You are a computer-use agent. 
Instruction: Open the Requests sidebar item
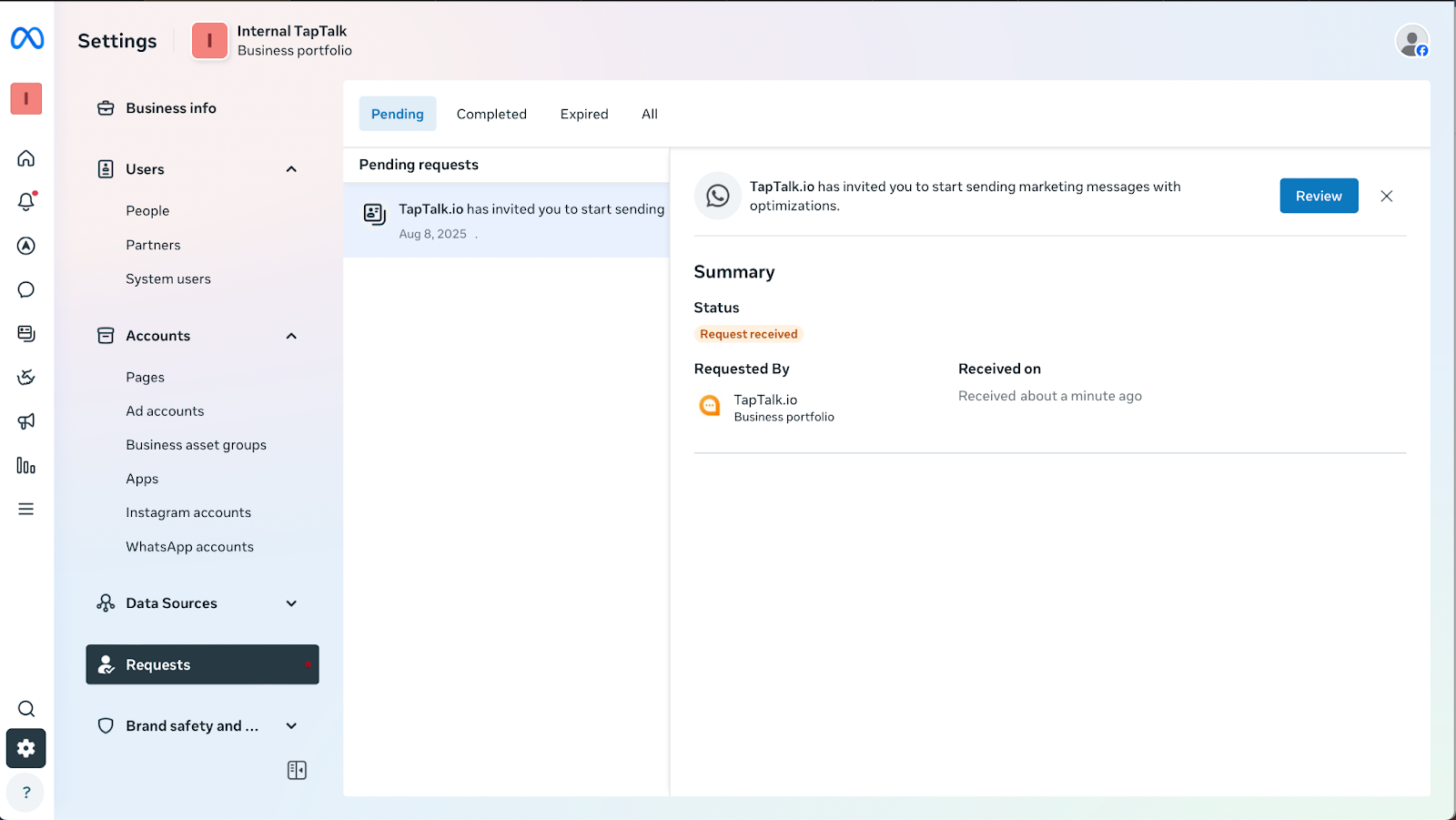(x=202, y=664)
